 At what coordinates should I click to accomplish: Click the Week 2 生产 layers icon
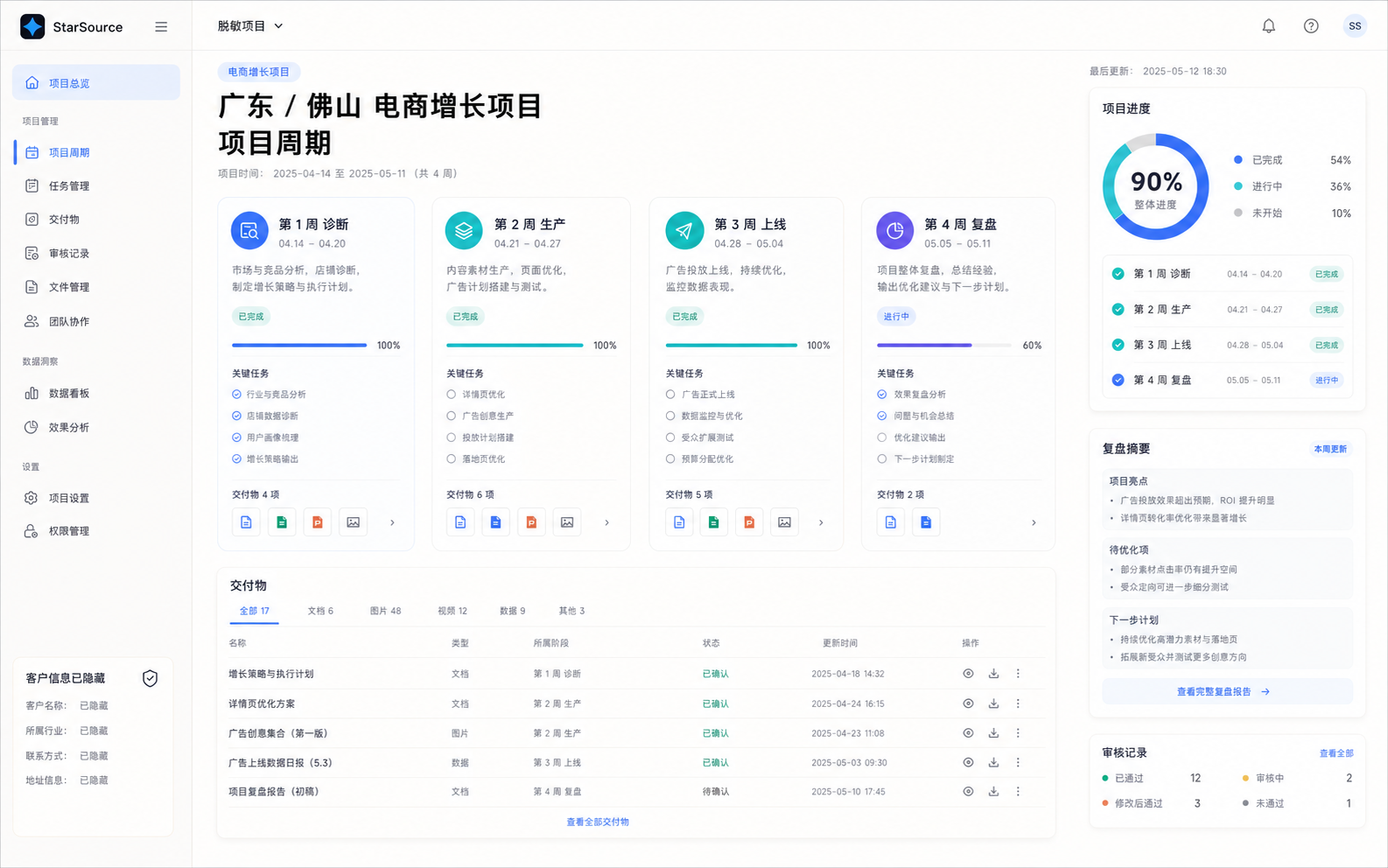pyautogui.click(x=464, y=231)
